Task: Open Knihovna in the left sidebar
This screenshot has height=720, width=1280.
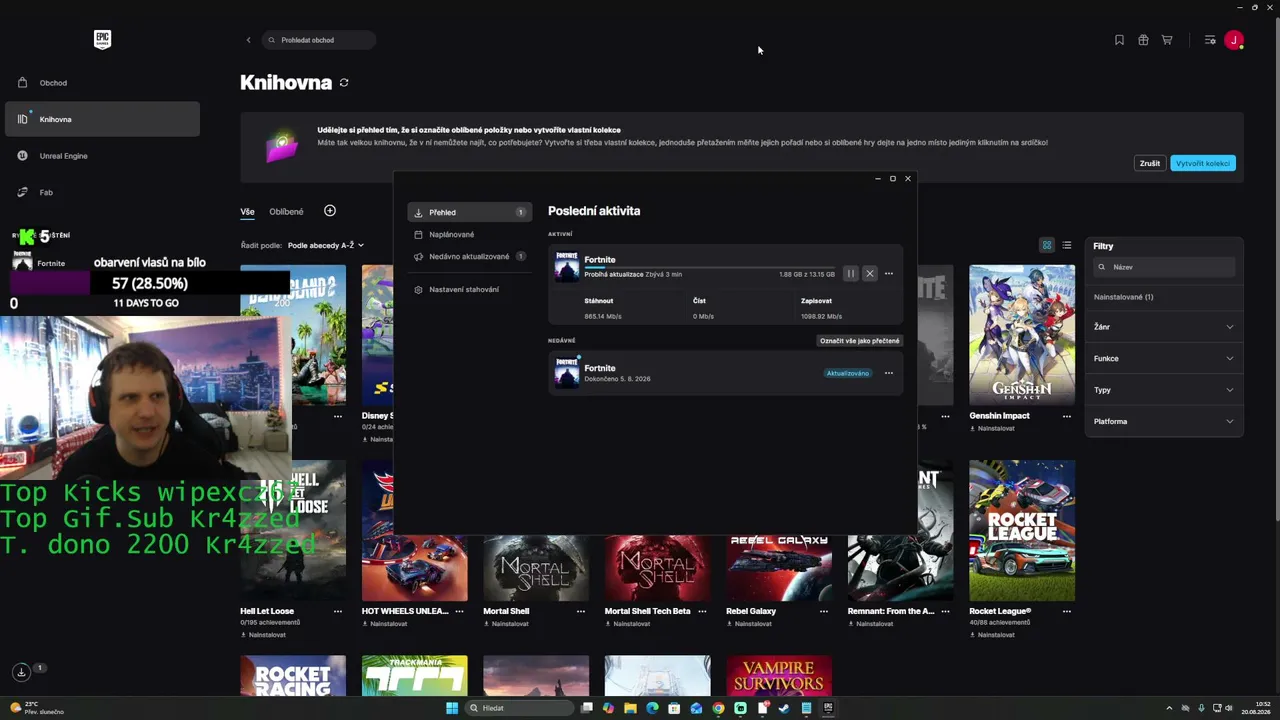Action: pyautogui.click(x=102, y=119)
